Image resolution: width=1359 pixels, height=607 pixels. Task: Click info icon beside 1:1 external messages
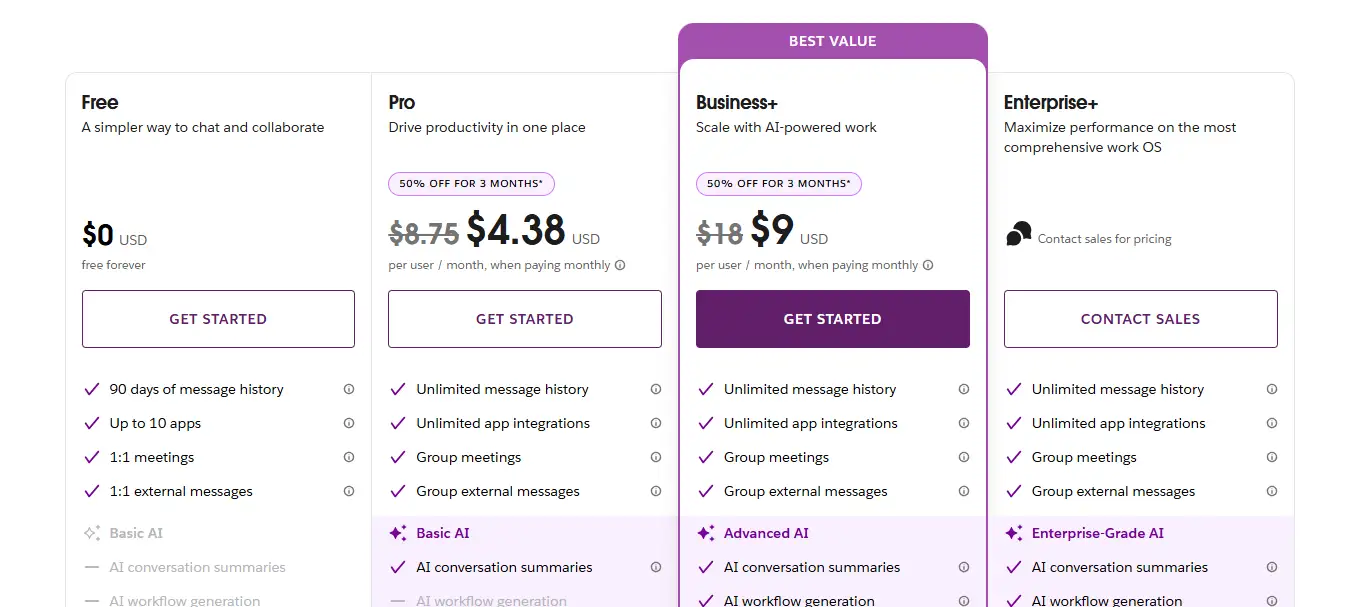(x=348, y=491)
